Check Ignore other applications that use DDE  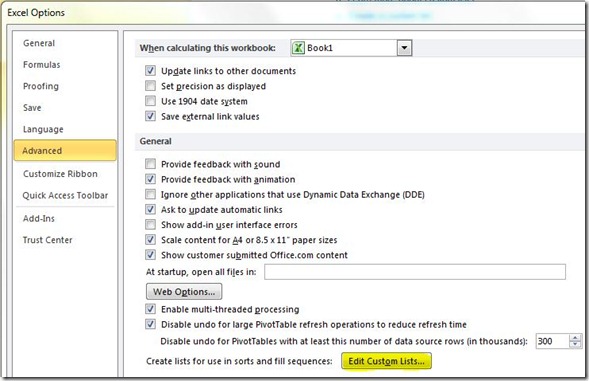point(150,194)
